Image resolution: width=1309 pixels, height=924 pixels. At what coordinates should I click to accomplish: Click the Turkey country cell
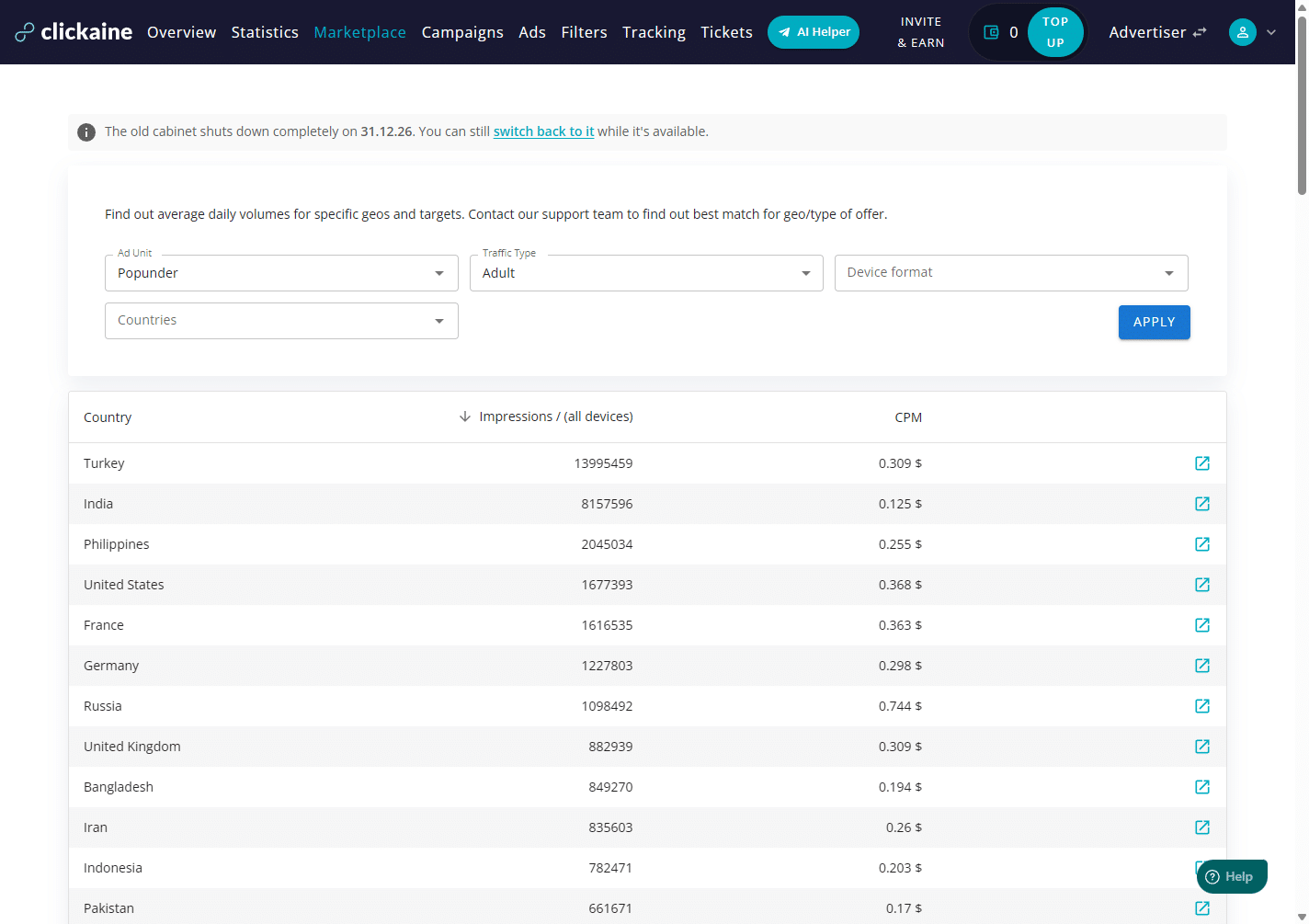coord(104,463)
